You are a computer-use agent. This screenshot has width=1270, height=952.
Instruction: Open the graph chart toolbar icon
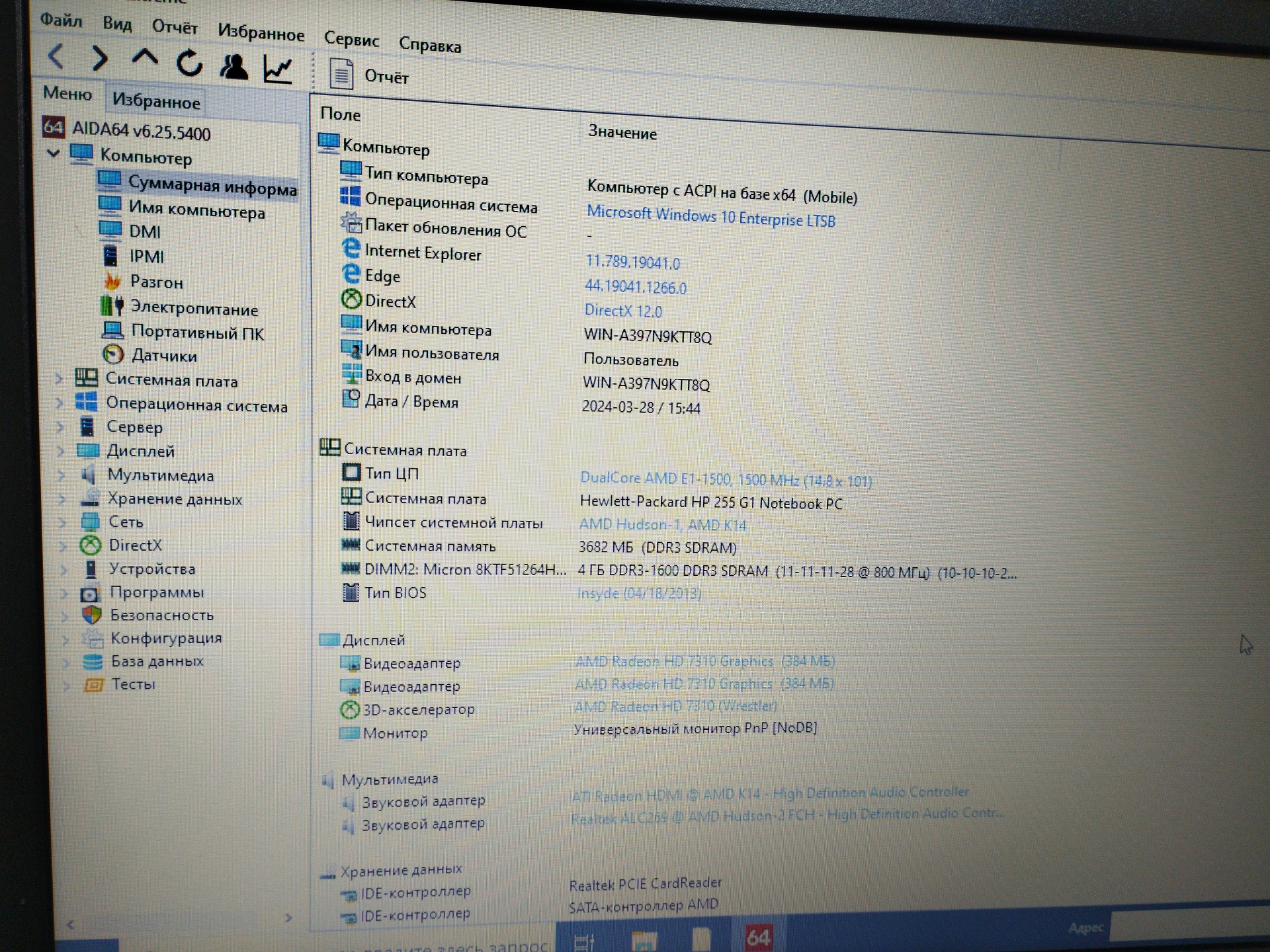(278, 69)
